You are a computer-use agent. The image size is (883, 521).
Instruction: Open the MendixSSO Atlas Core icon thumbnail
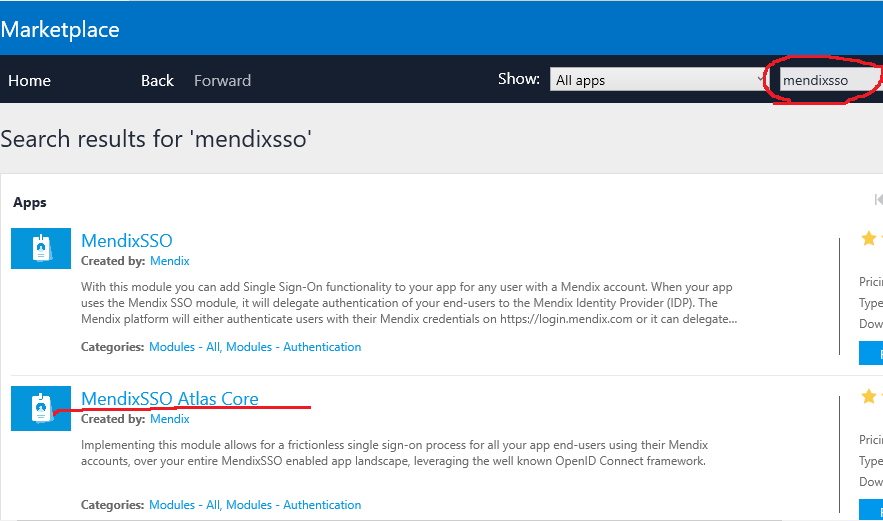click(x=41, y=408)
